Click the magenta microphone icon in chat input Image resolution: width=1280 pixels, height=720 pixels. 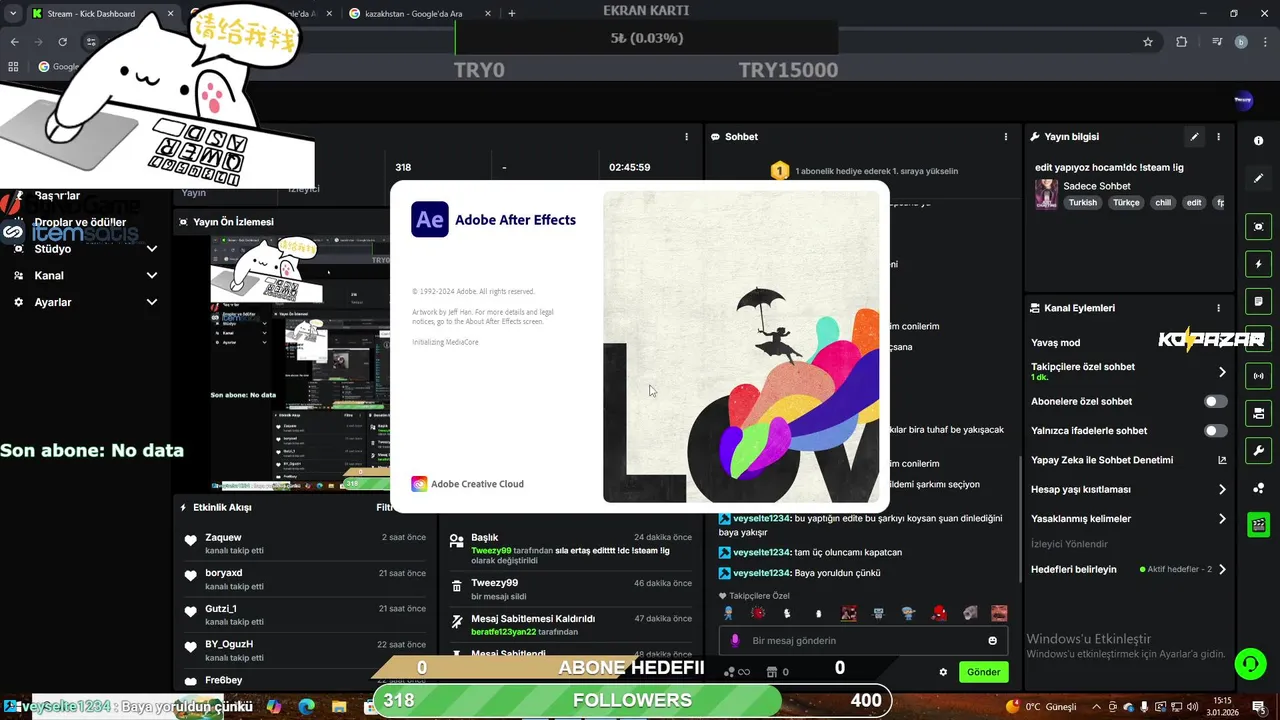click(735, 641)
